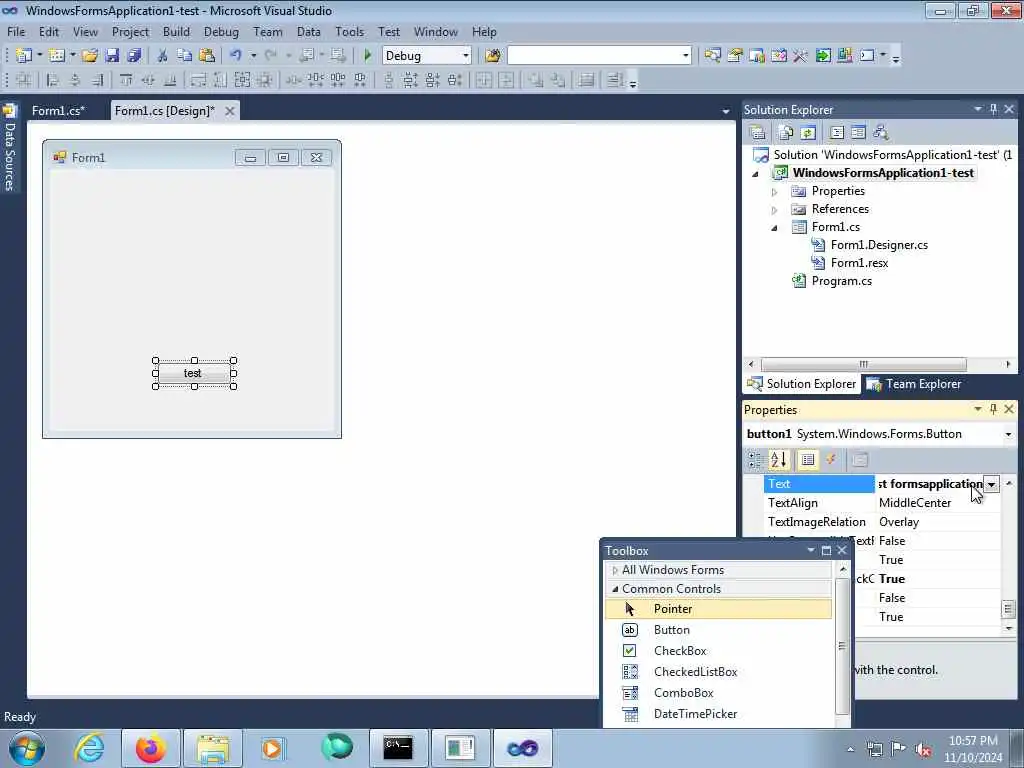1024x768 pixels.
Task: Click the Find in Files toolbar icon
Action: 493,56
